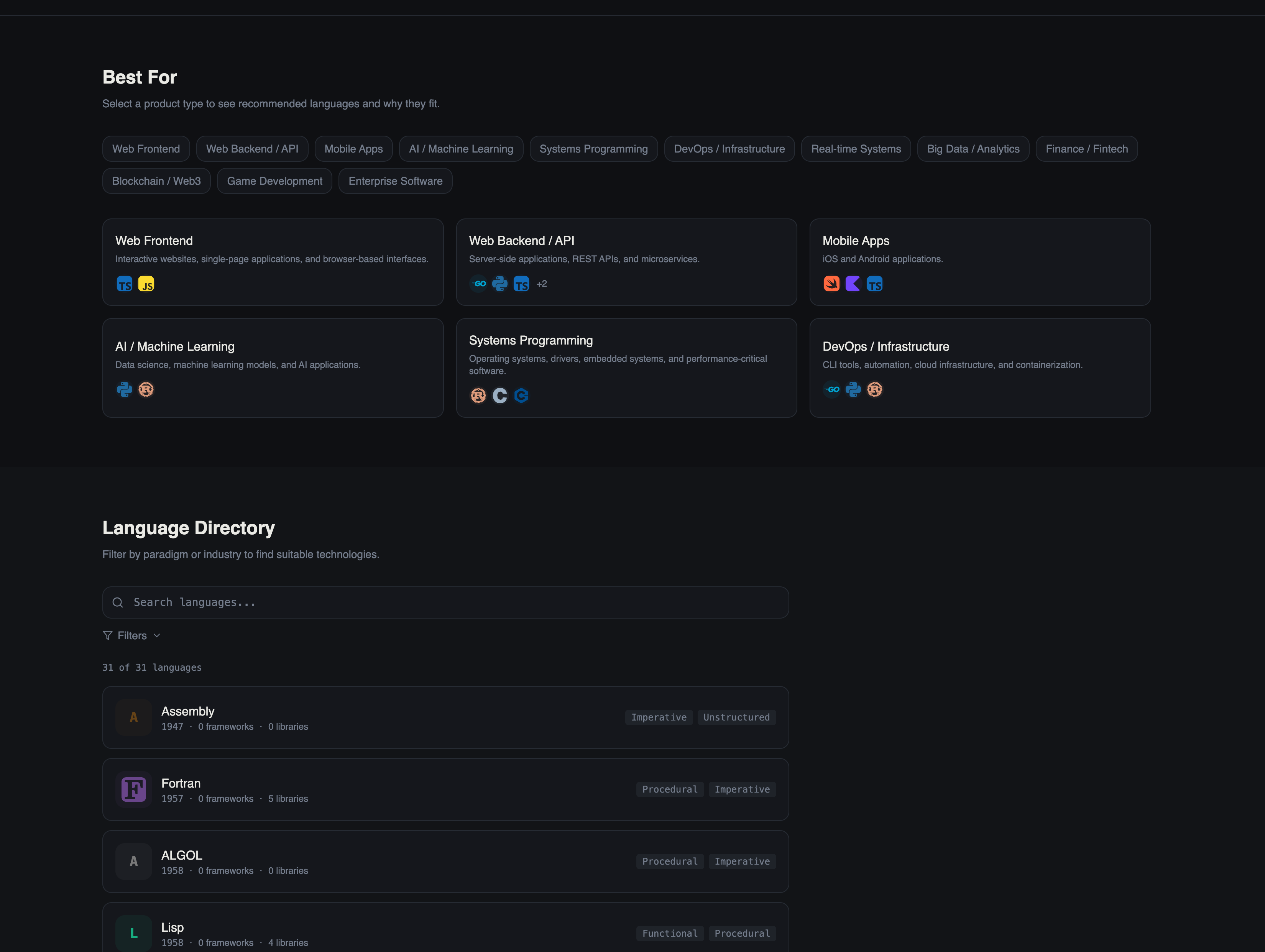Click the Swift icon in Mobile Apps card
Viewport: 1265px width, 952px height.
point(832,284)
